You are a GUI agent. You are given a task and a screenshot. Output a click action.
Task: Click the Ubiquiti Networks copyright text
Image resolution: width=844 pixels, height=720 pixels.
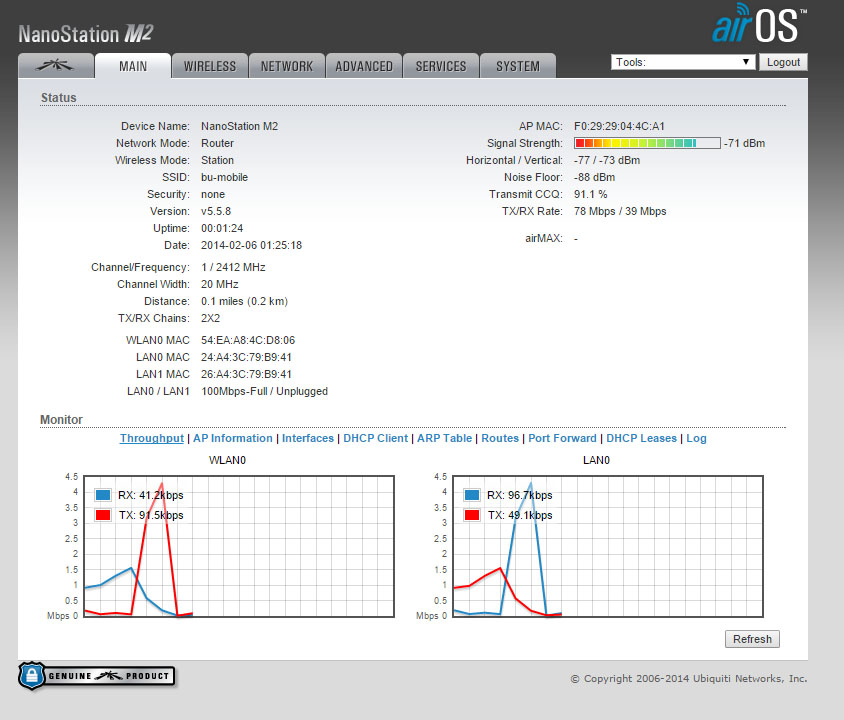click(x=688, y=679)
